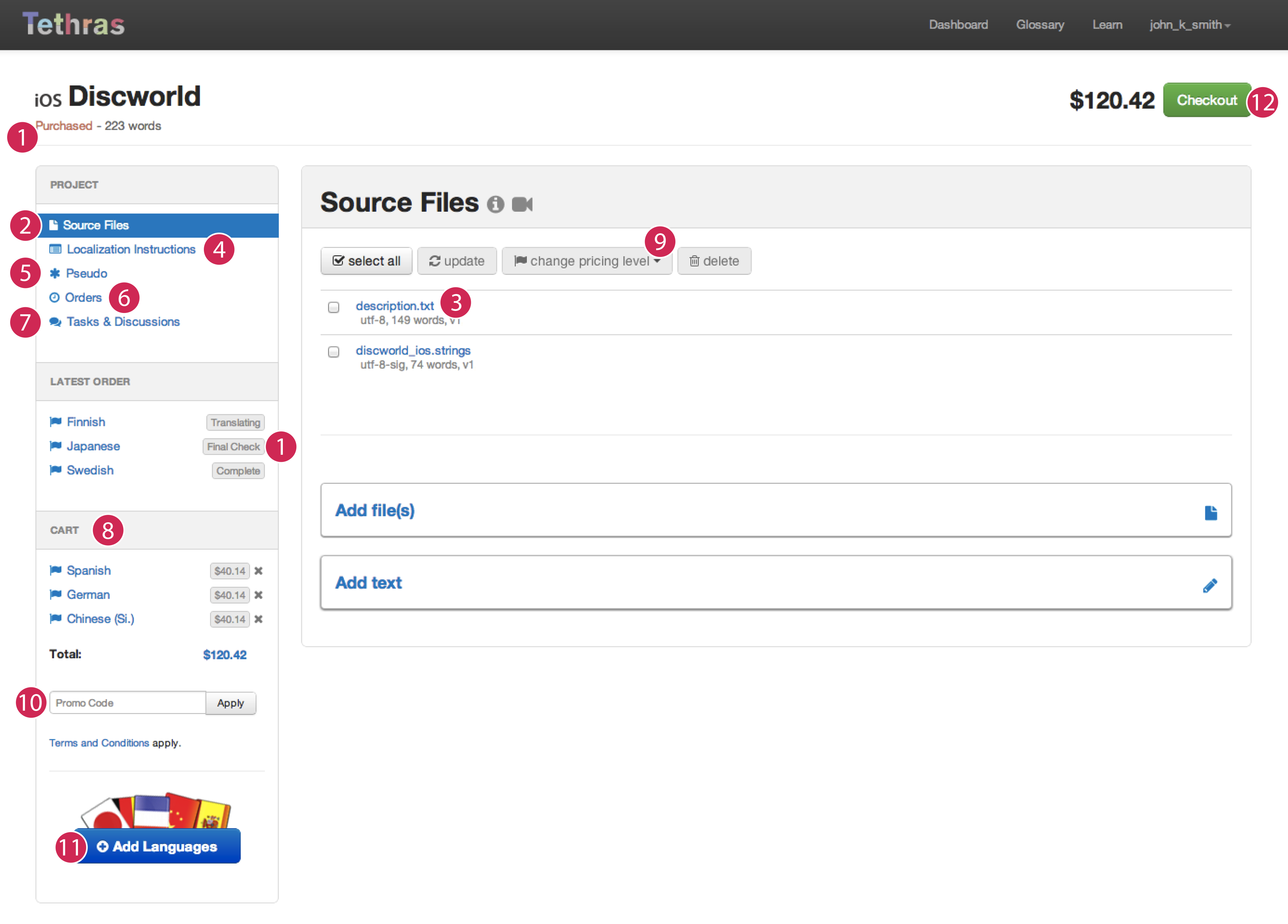Screen dimensions: 1288x924
Task: Click the document icon in Source Files menu item
Action: 53,226
